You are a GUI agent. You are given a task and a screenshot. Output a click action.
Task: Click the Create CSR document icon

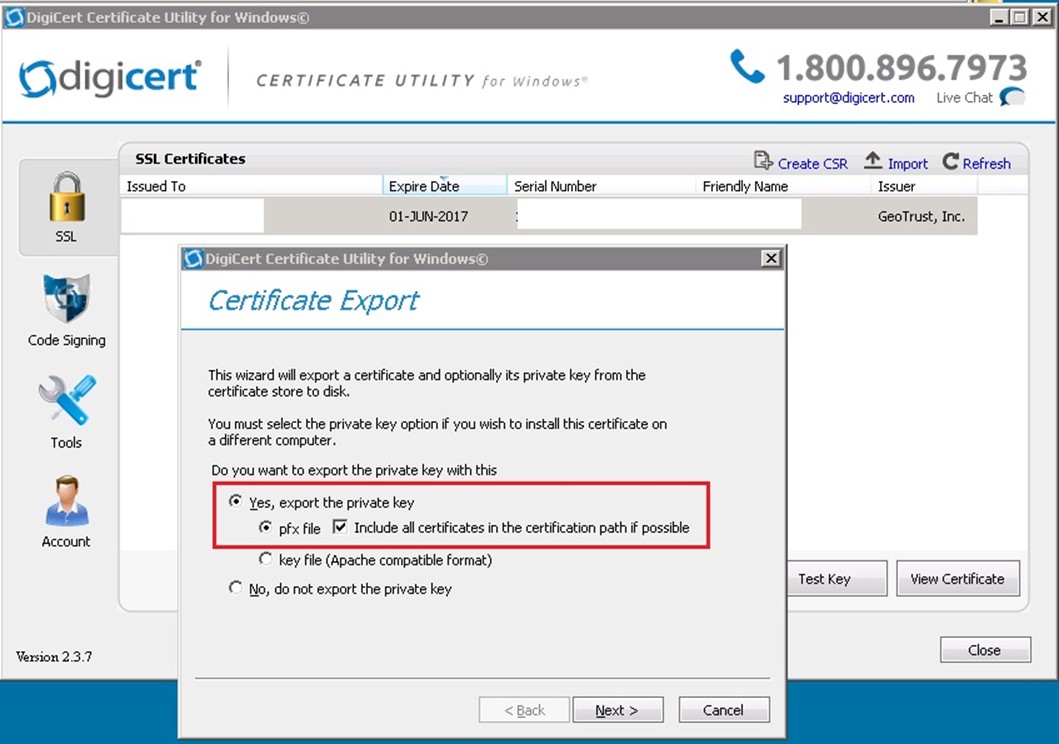763,161
